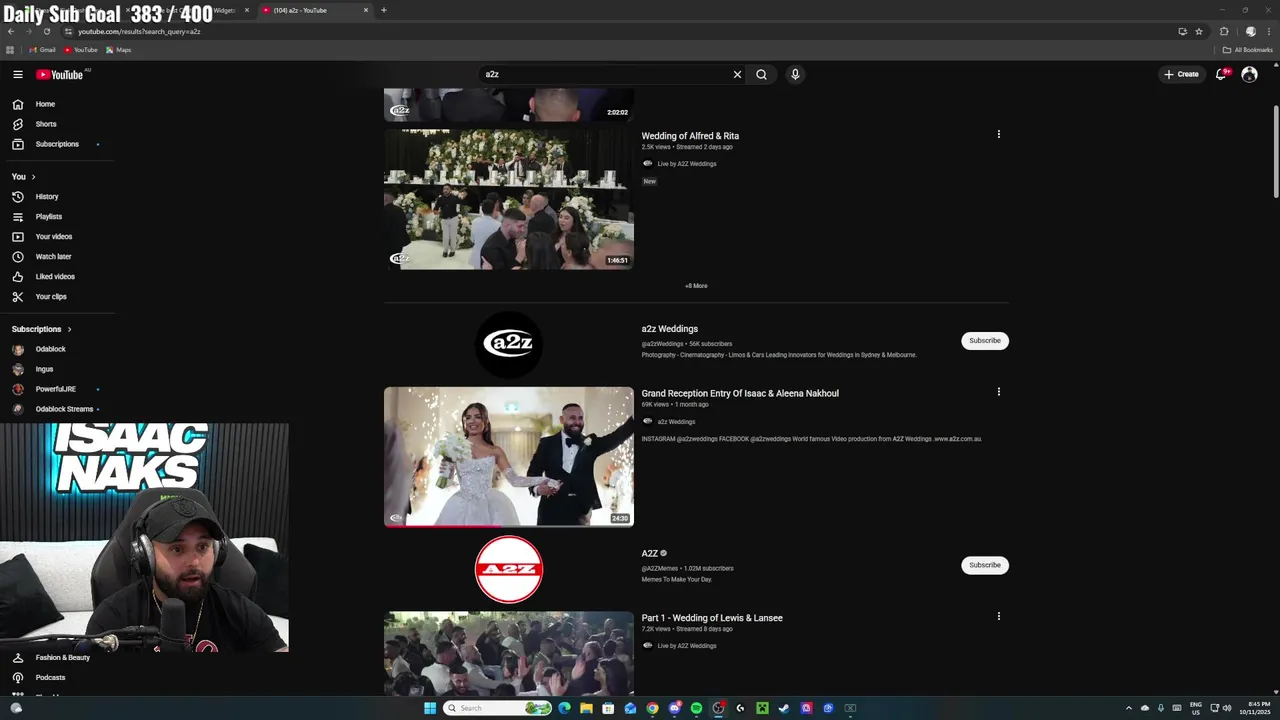This screenshot has height=720, width=1280.
Task: Click the browser address bar URL
Action: click(139, 31)
